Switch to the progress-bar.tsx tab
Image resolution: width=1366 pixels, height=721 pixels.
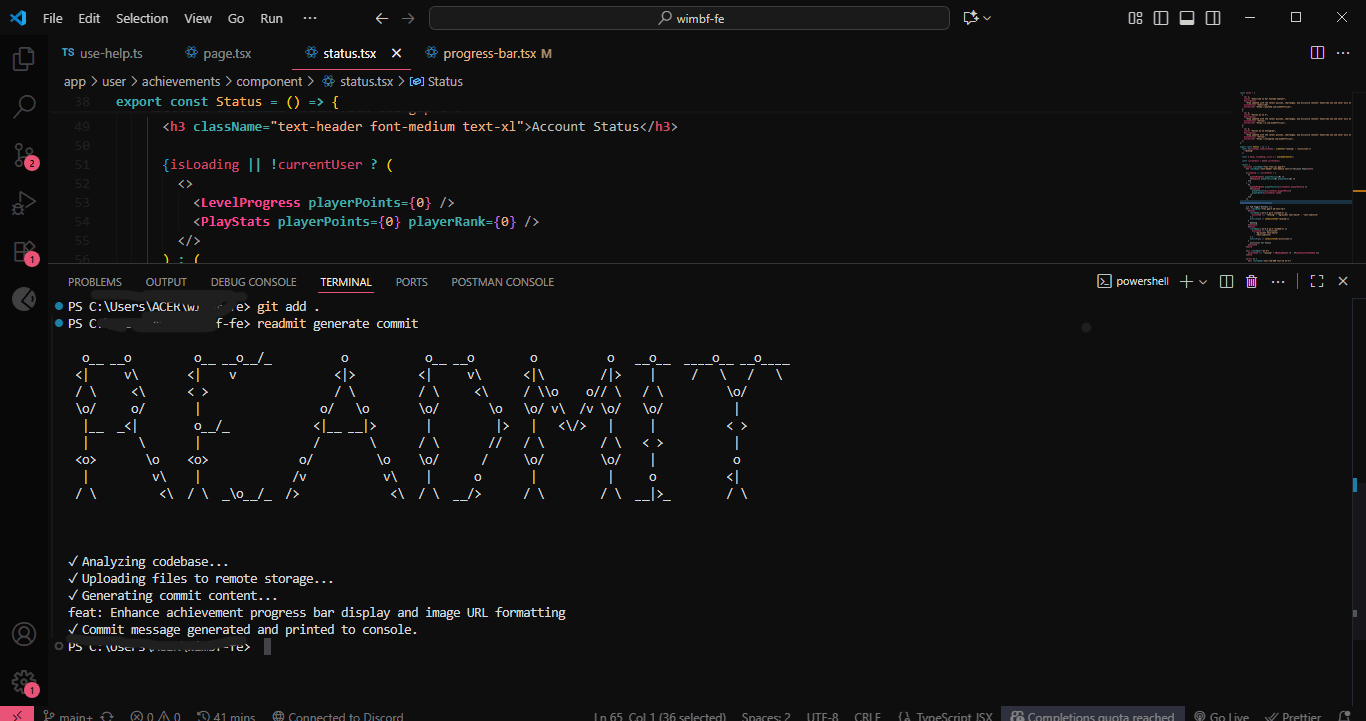(x=489, y=53)
